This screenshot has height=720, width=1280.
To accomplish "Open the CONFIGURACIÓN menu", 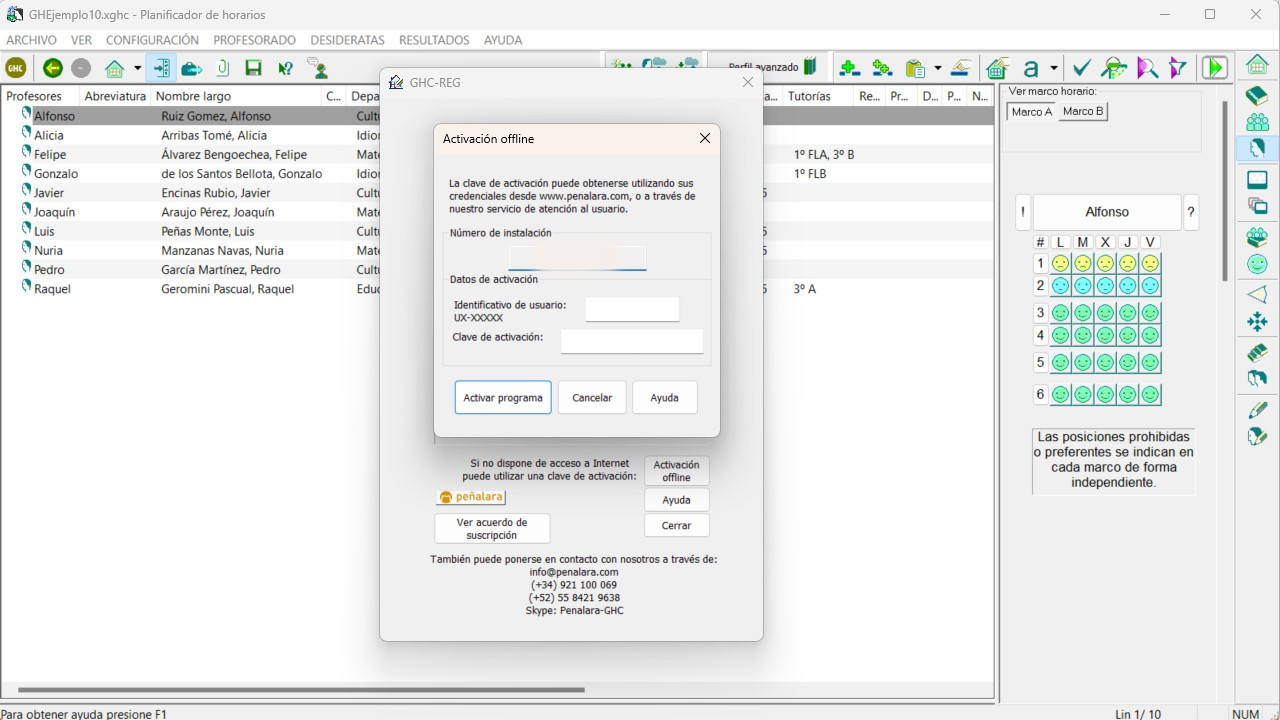I will tap(152, 40).
